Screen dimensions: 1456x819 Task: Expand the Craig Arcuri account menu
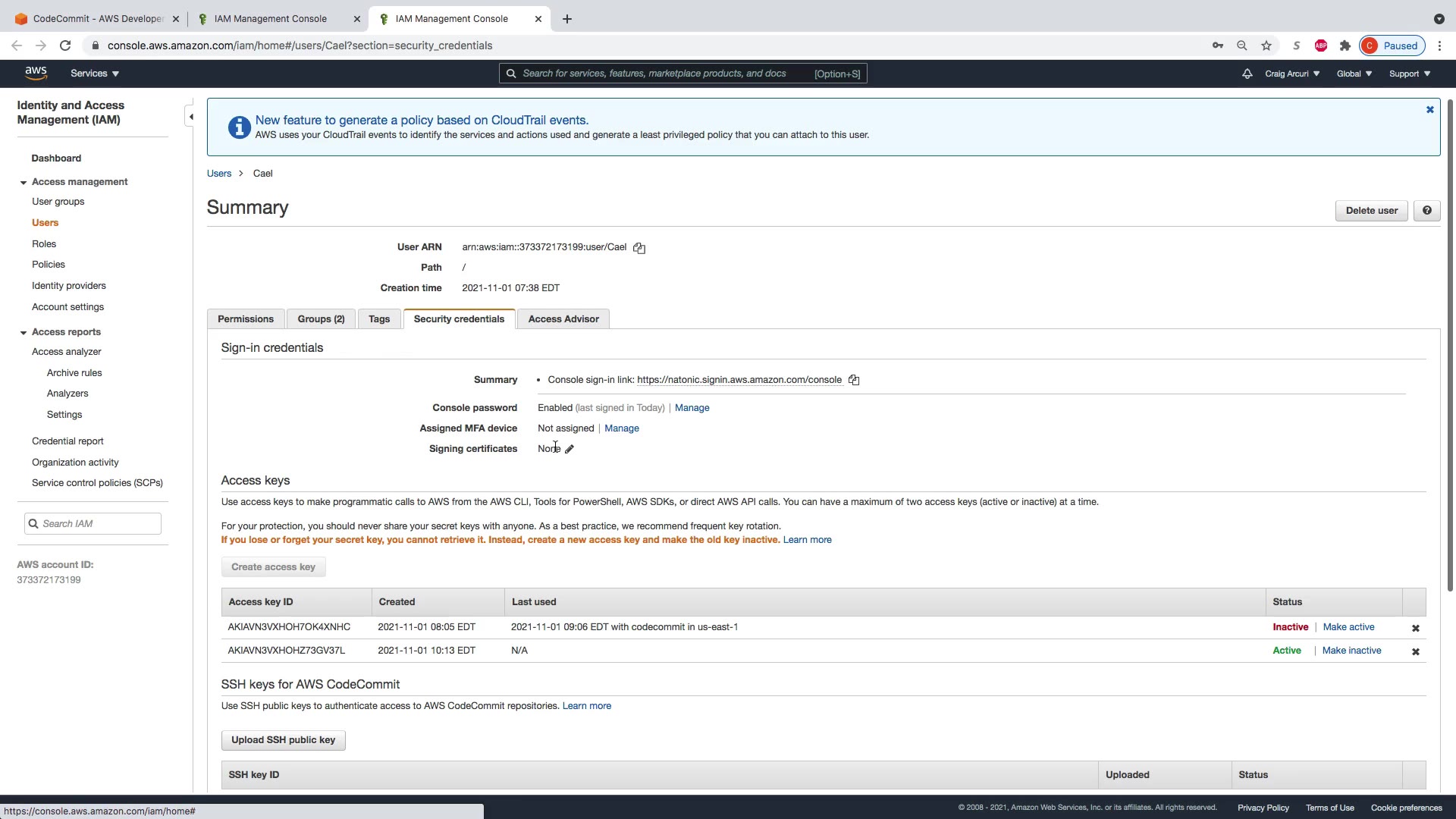tap(1291, 74)
